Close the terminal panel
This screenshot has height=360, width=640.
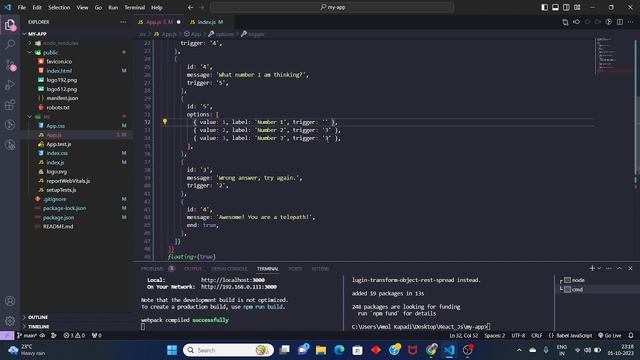tap(630, 268)
